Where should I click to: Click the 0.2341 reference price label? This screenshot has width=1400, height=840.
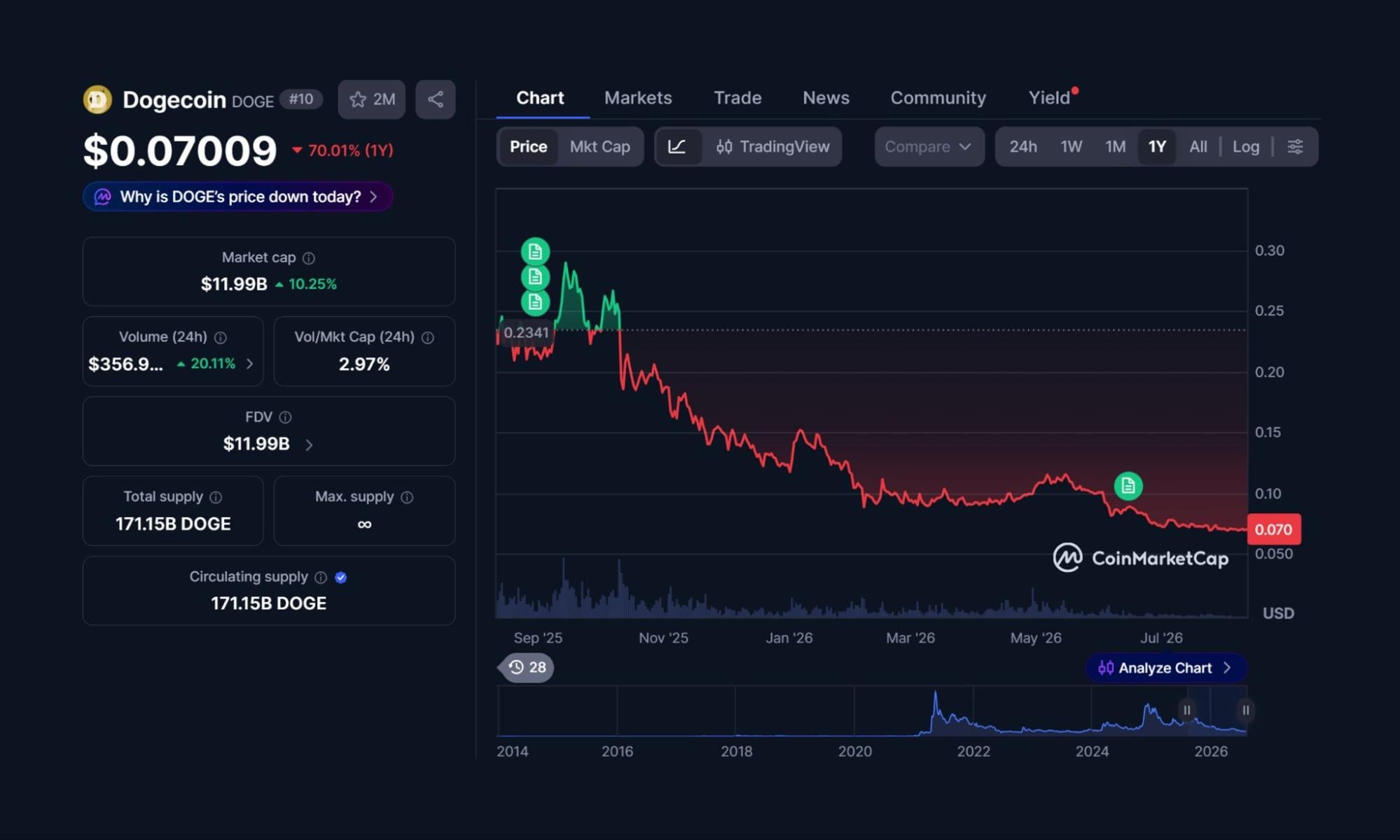click(x=526, y=332)
